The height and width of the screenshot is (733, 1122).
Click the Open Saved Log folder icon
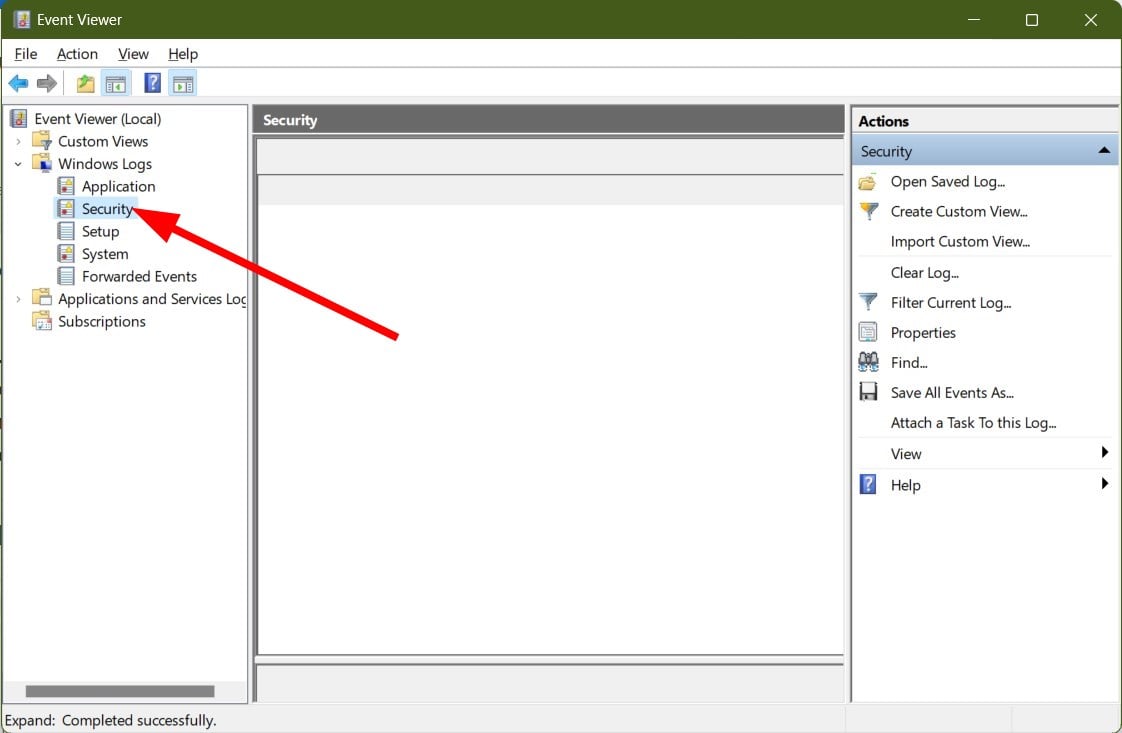tap(868, 183)
